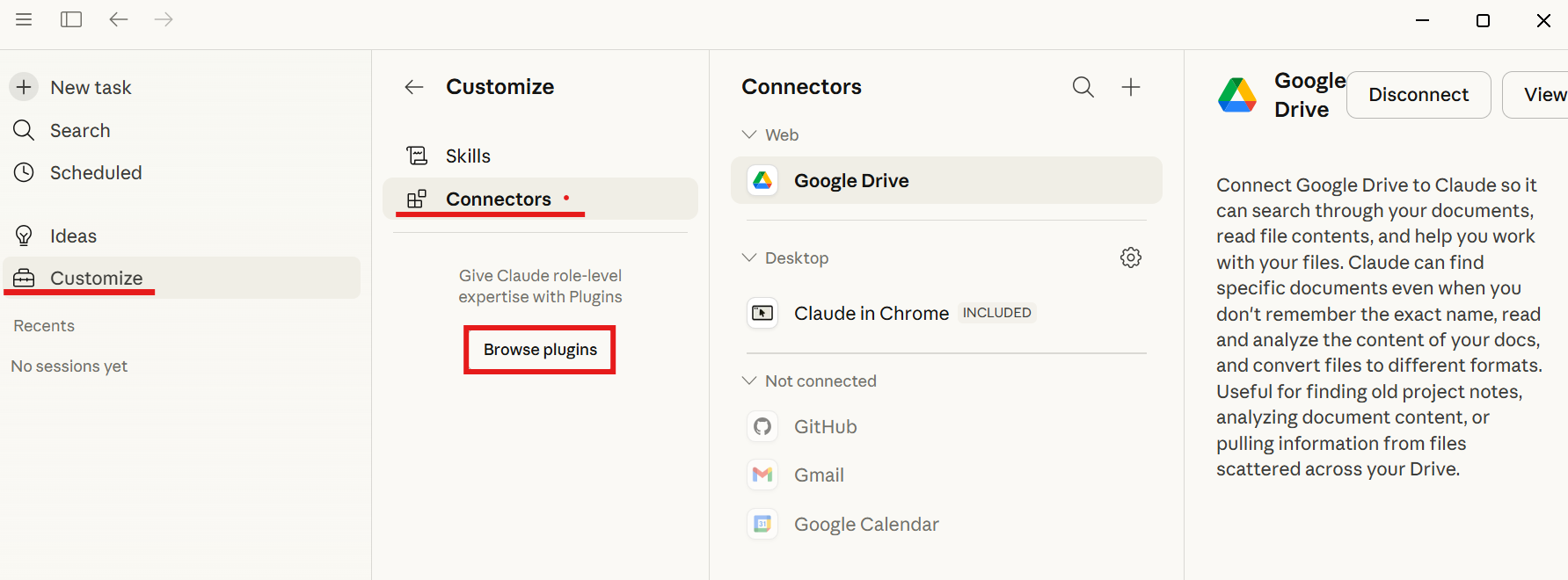
Task: Collapse the Not connected section
Action: pos(748,380)
